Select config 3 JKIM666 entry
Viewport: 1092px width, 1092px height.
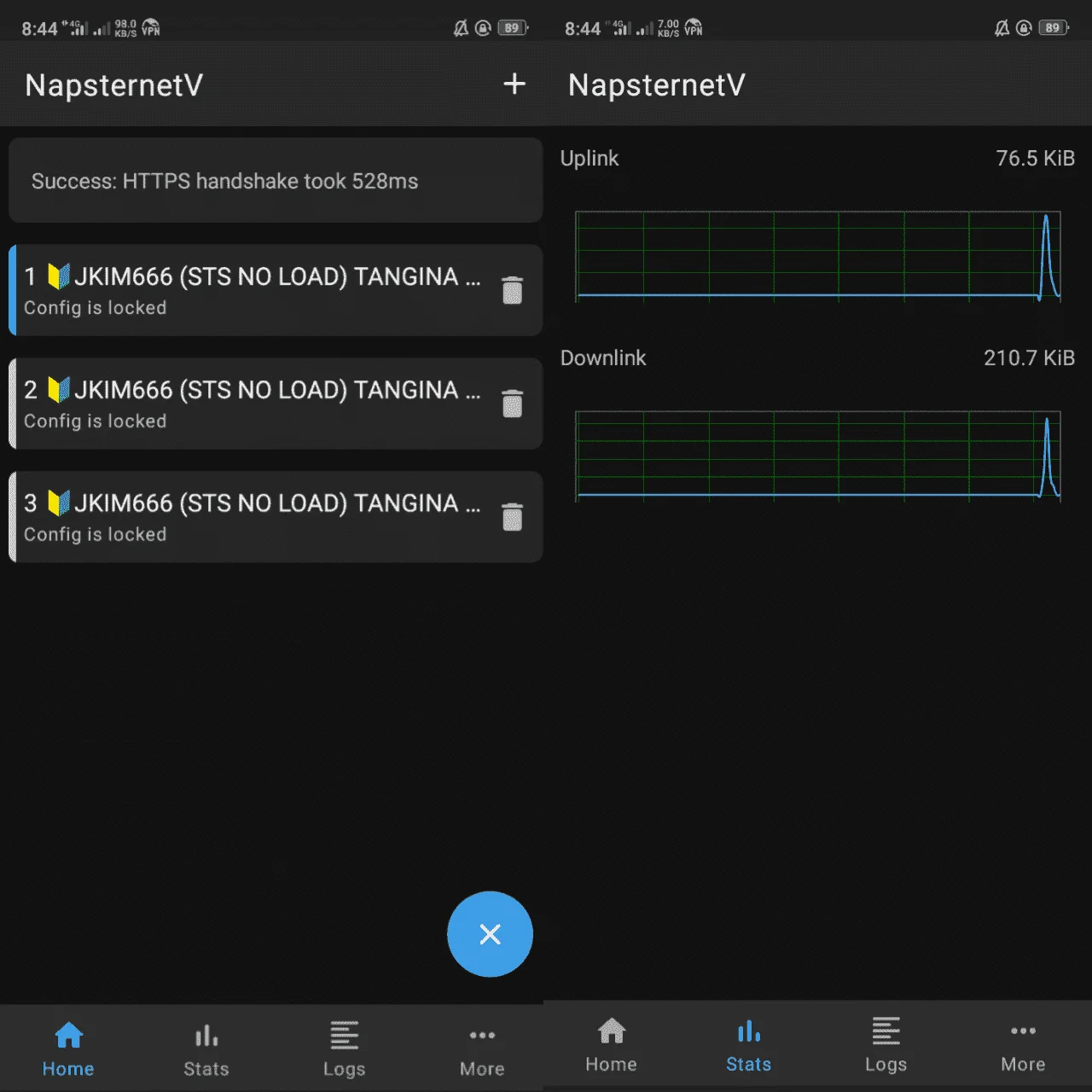(x=276, y=517)
